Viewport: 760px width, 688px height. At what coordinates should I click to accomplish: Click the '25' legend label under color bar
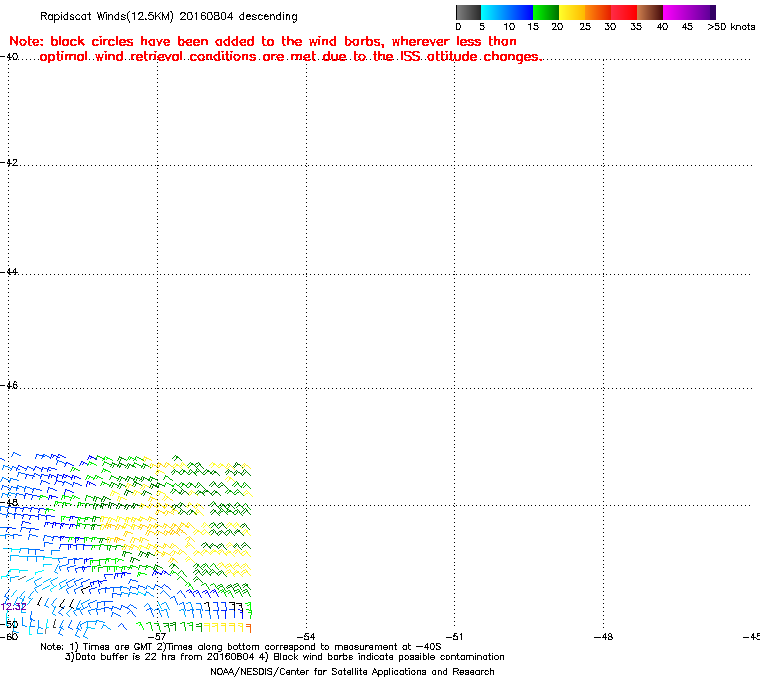[x=585, y=27]
